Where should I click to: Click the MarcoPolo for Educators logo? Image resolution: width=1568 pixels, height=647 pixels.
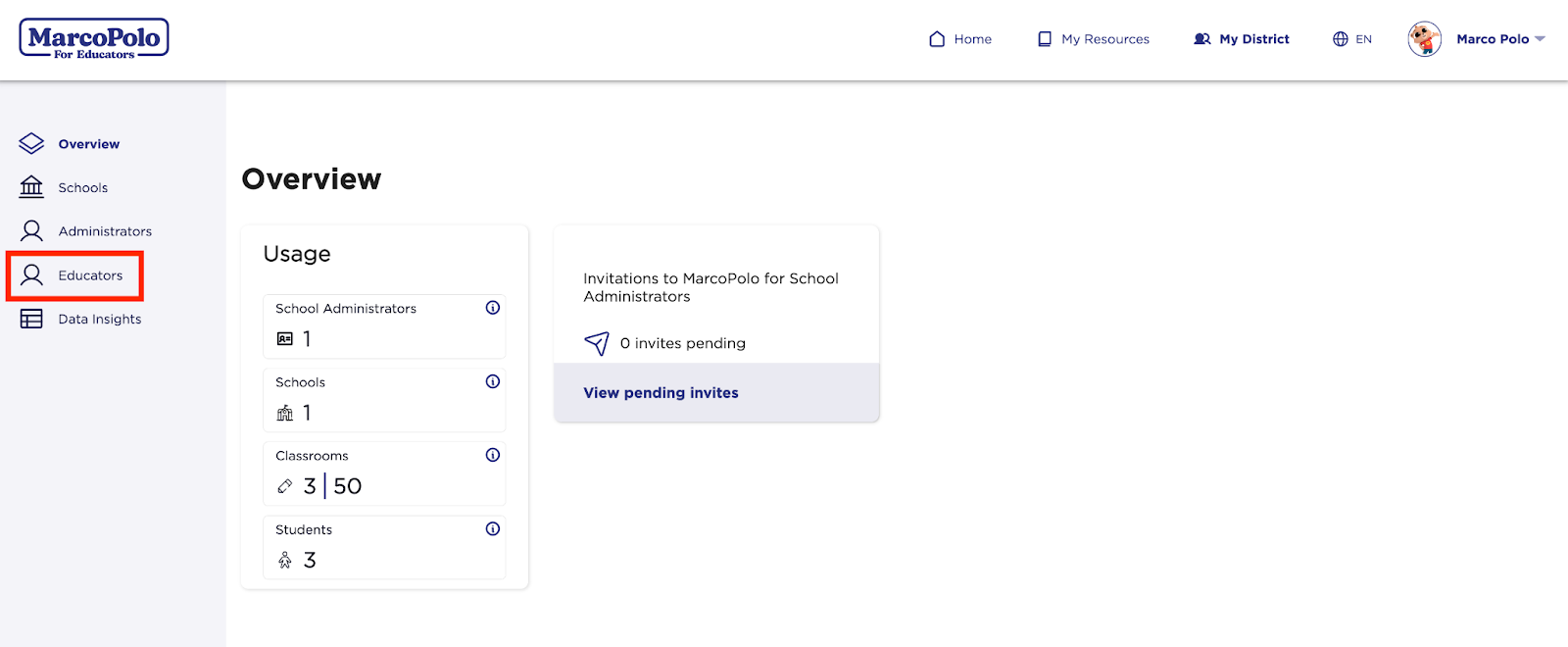click(x=93, y=37)
